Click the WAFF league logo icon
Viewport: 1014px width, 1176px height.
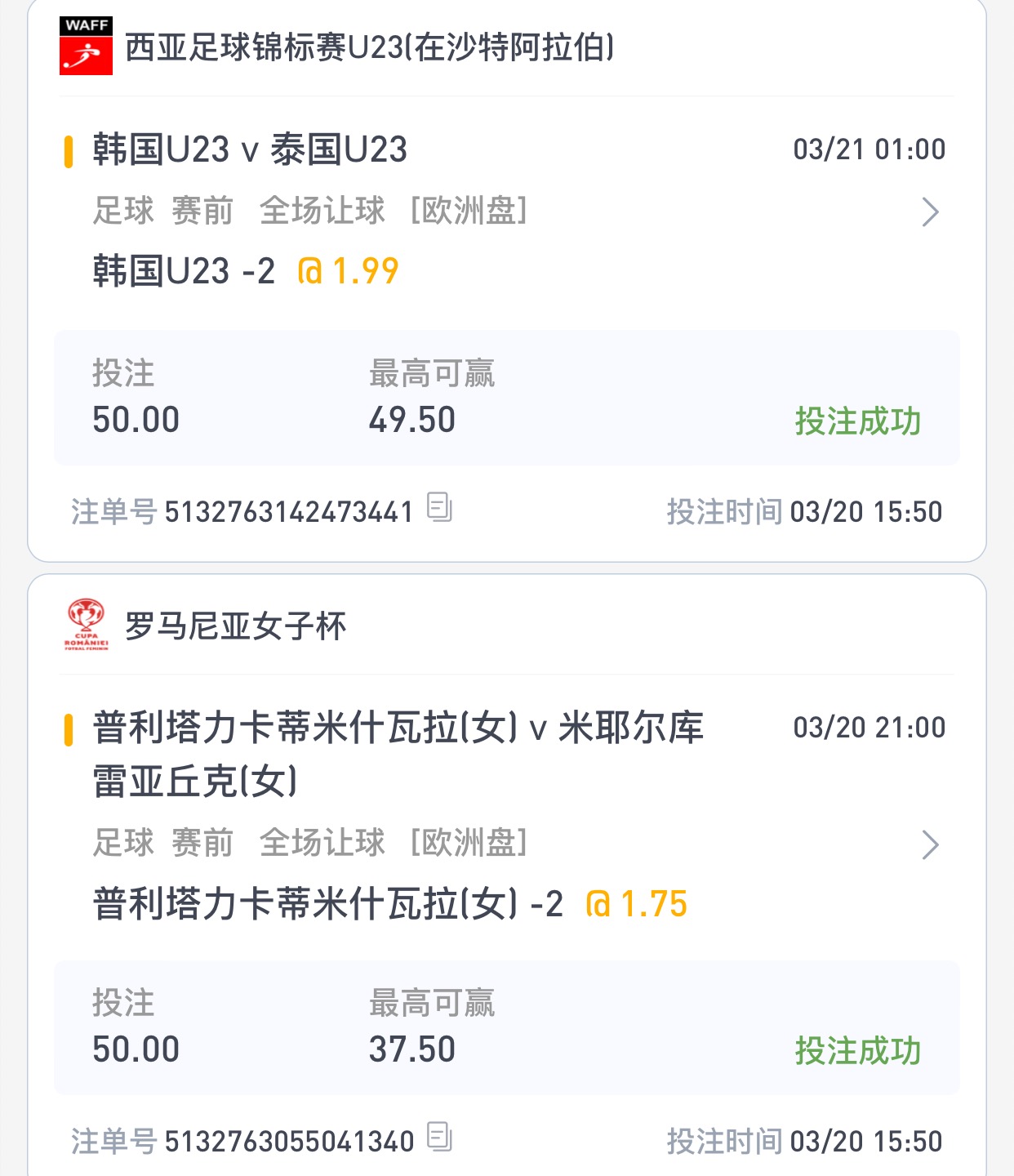(86, 46)
